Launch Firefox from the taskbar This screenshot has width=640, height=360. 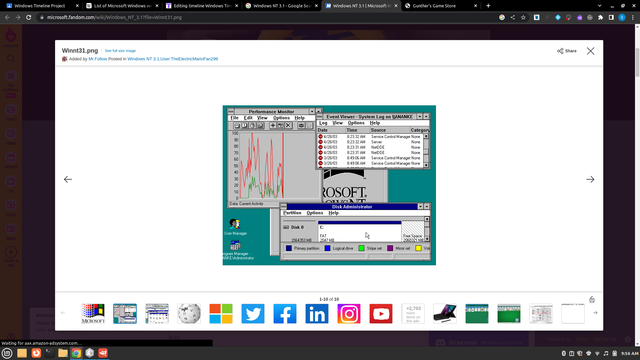tap(36, 353)
